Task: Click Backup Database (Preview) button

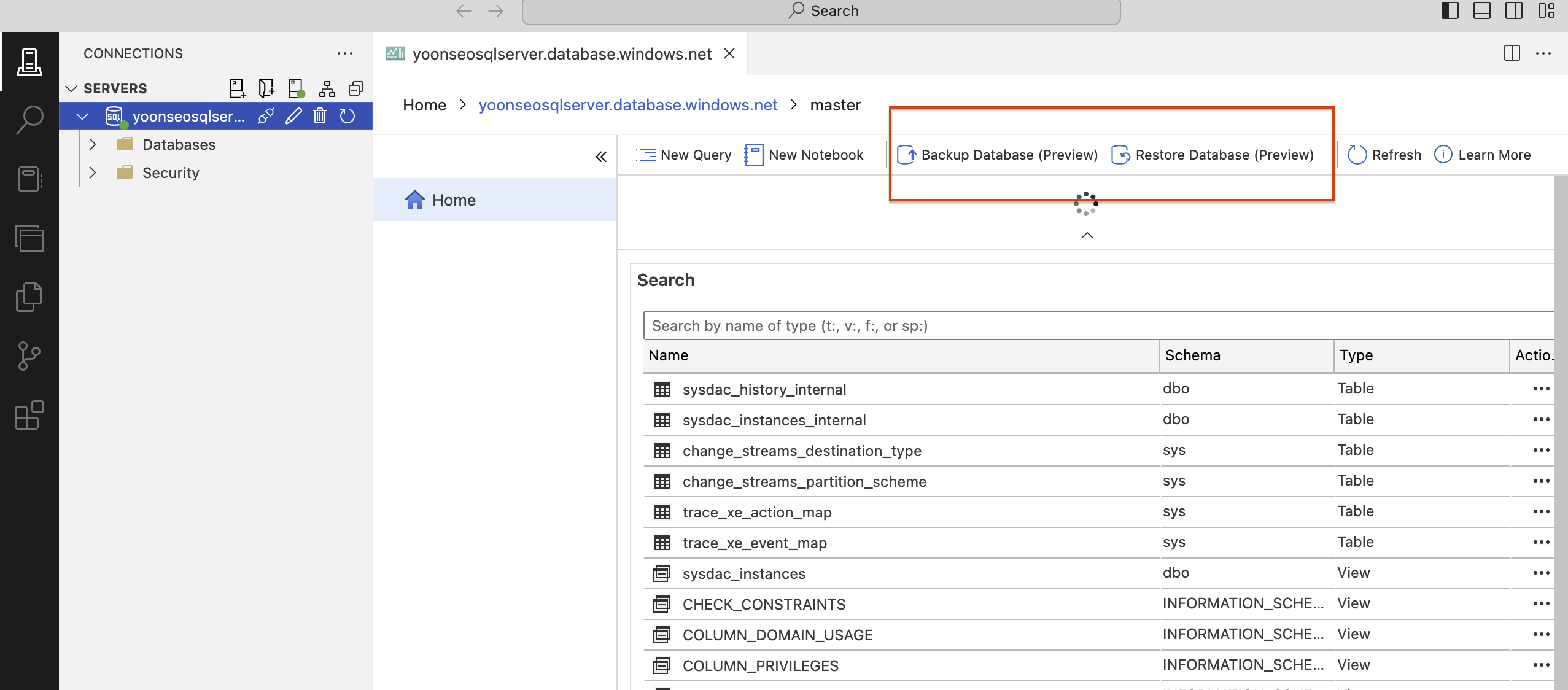Action: coord(997,155)
